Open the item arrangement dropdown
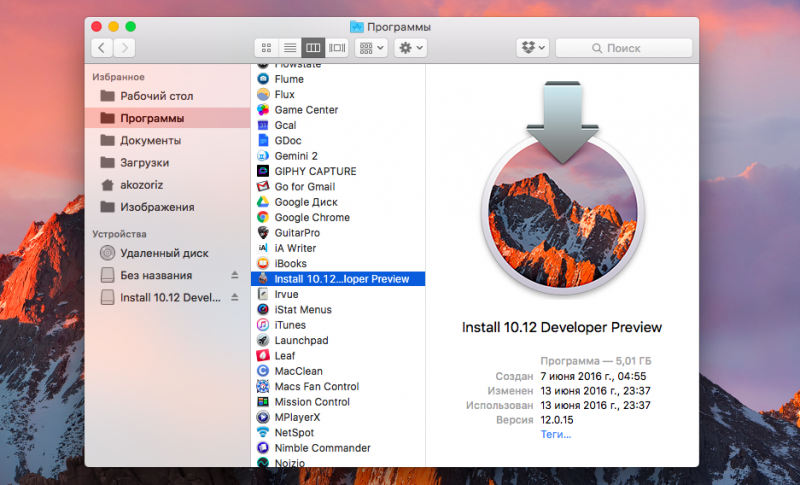The image size is (800, 485). click(x=370, y=47)
